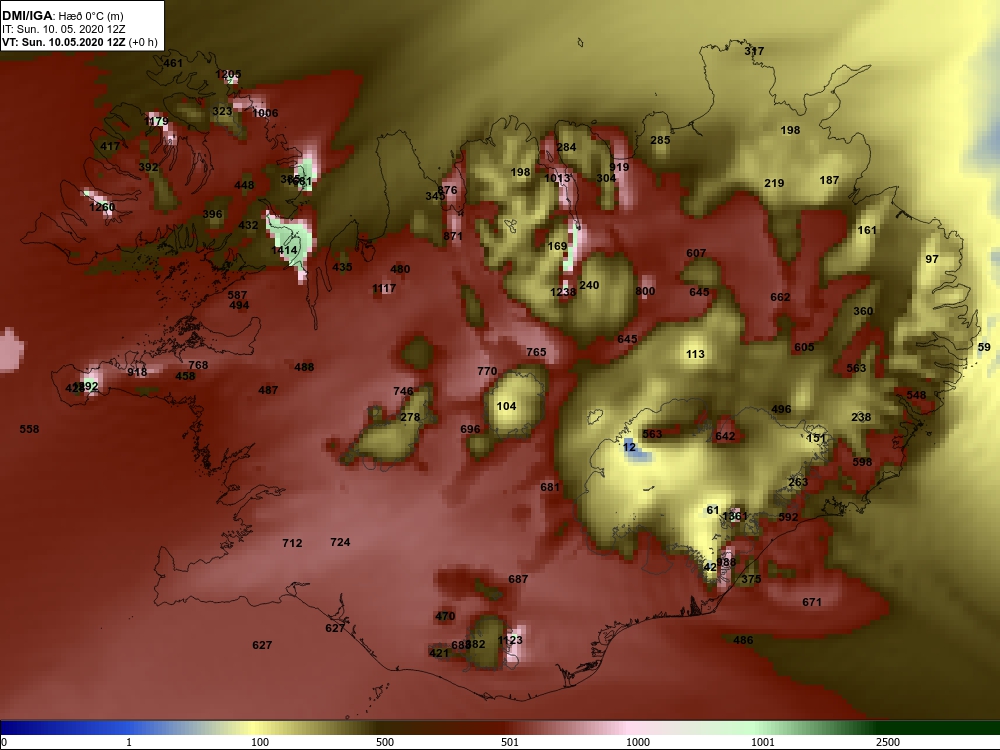Click the 1000 label on the color scale
Image resolution: width=1000 pixels, height=750 pixels.
click(x=637, y=742)
